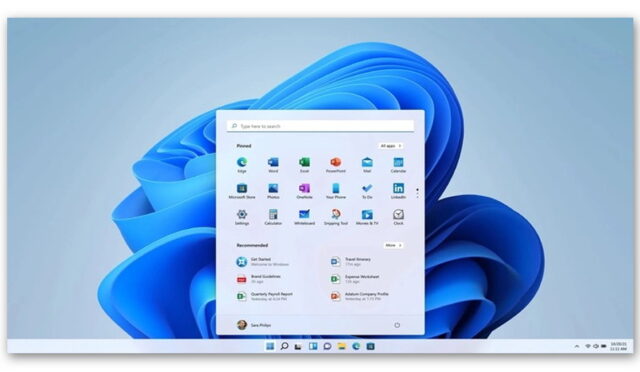Screen dimensions: 640x372
Task: Open the Whiteboard app
Action: pos(304,217)
